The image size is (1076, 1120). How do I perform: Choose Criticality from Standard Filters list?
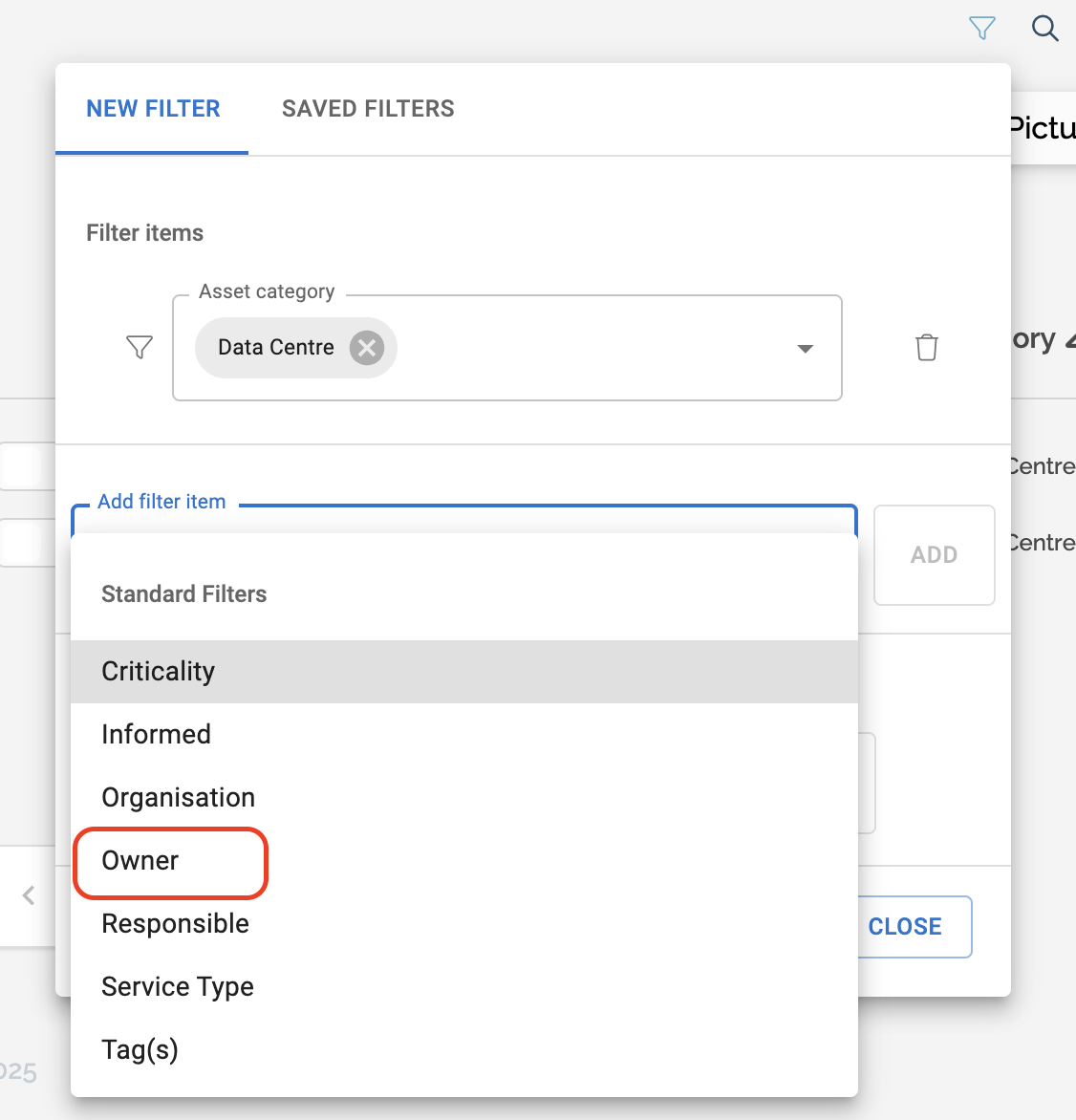tap(159, 672)
